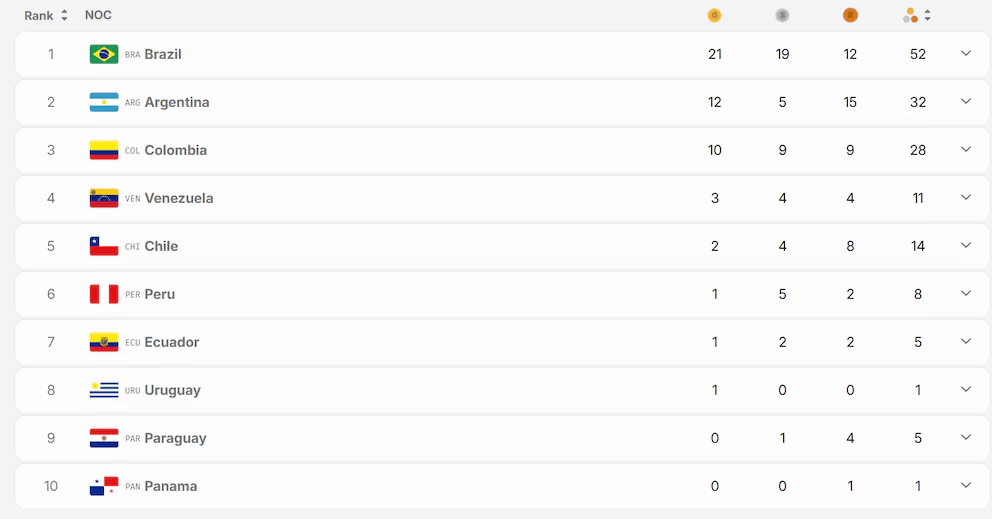Click the Argentina flag icon
Image resolution: width=992 pixels, height=519 pixels.
pos(104,103)
